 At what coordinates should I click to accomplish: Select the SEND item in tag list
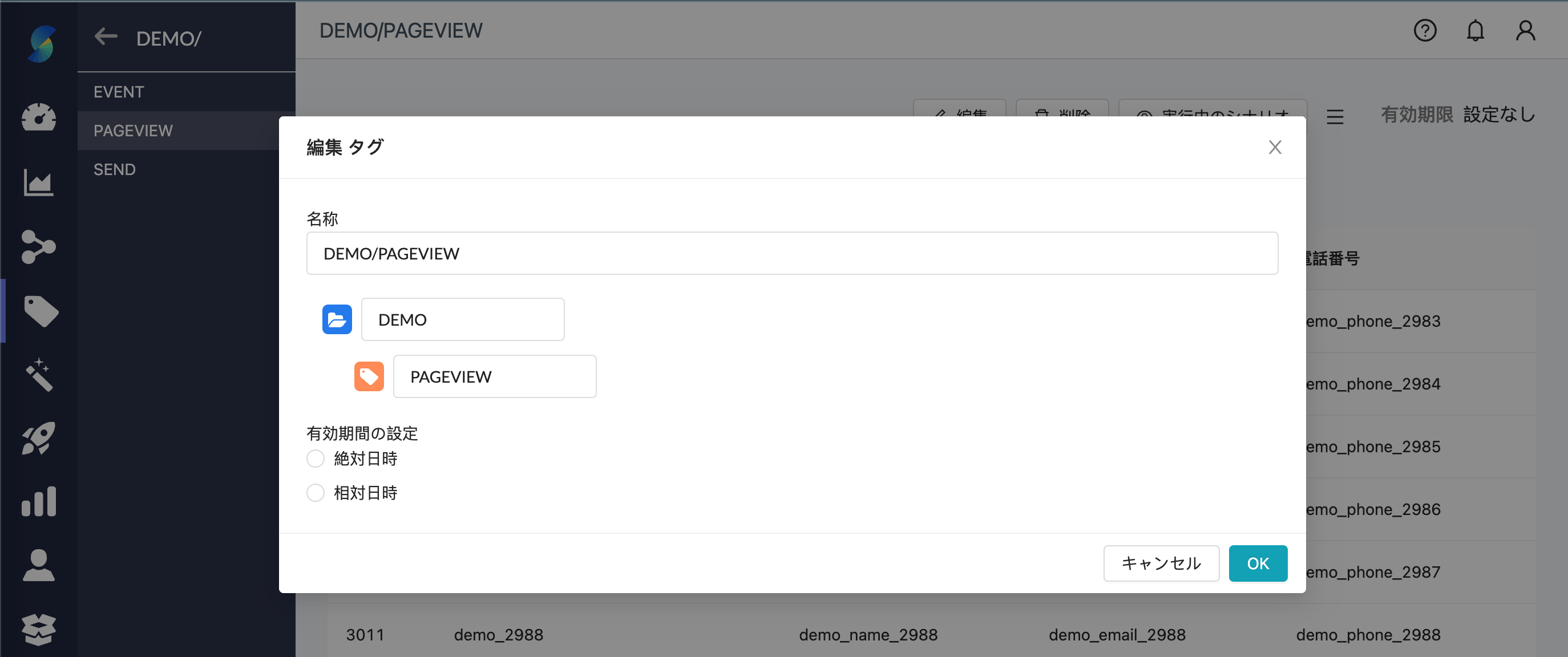click(x=115, y=170)
